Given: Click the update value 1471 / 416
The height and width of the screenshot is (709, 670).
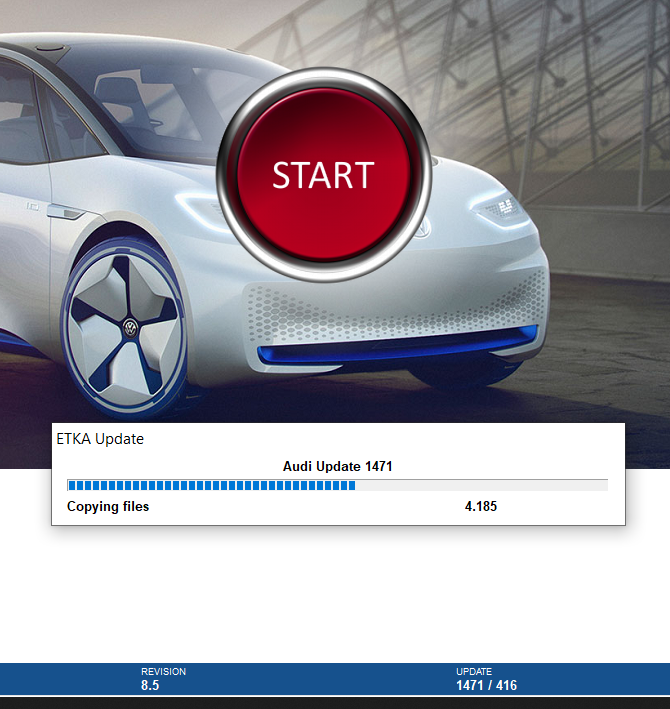Looking at the screenshot, I should (486, 685).
